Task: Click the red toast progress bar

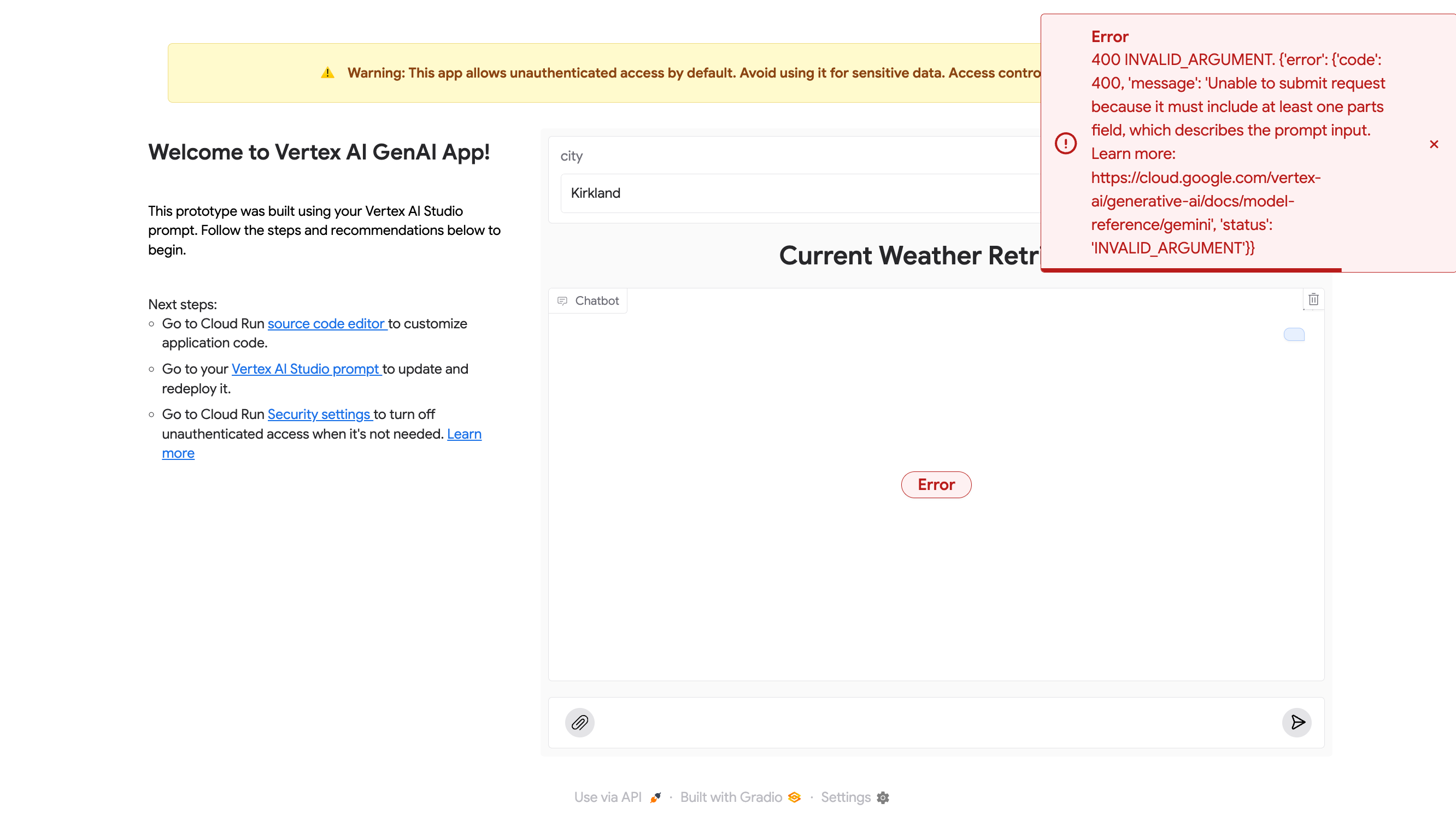Action: point(1190,270)
